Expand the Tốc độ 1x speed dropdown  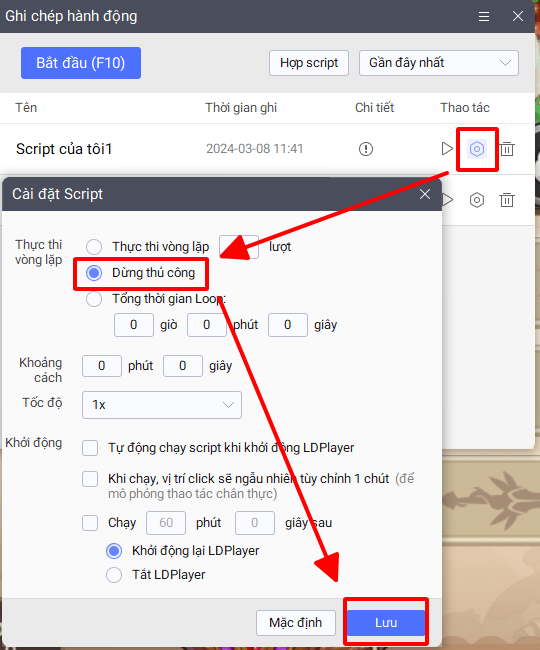[x=162, y=405]
